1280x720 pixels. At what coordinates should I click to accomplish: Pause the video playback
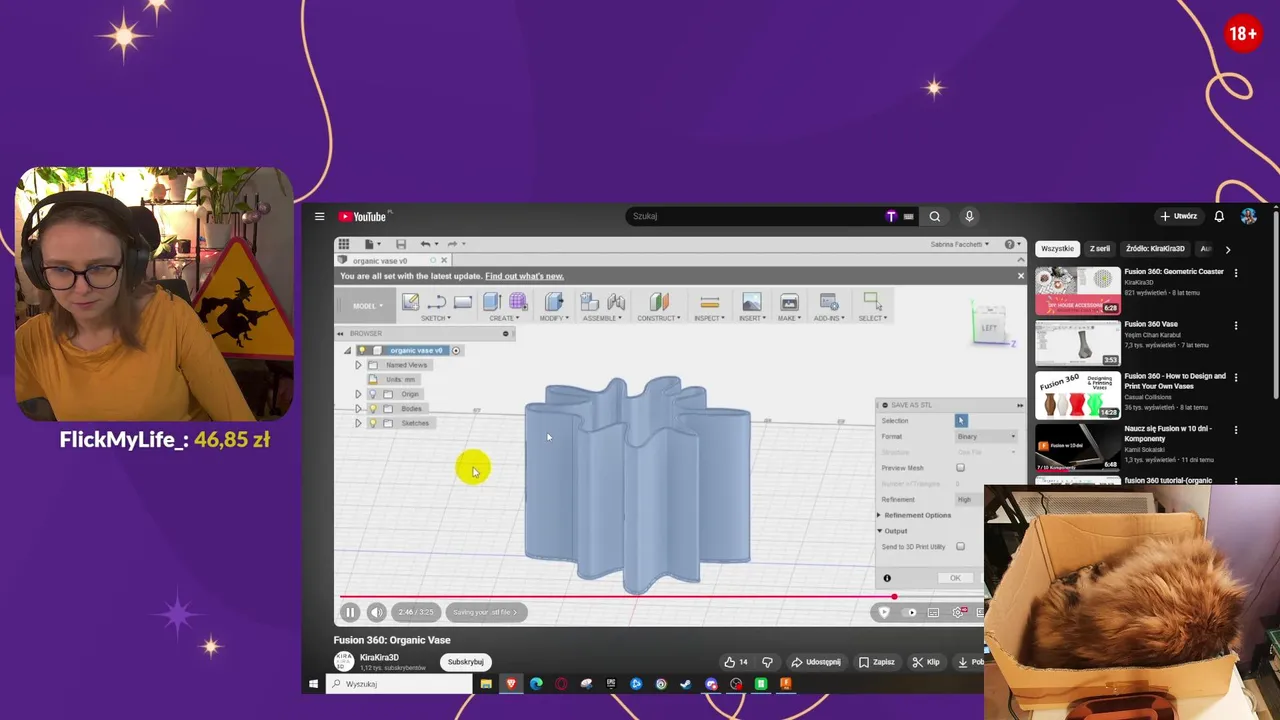click(350, 612)
